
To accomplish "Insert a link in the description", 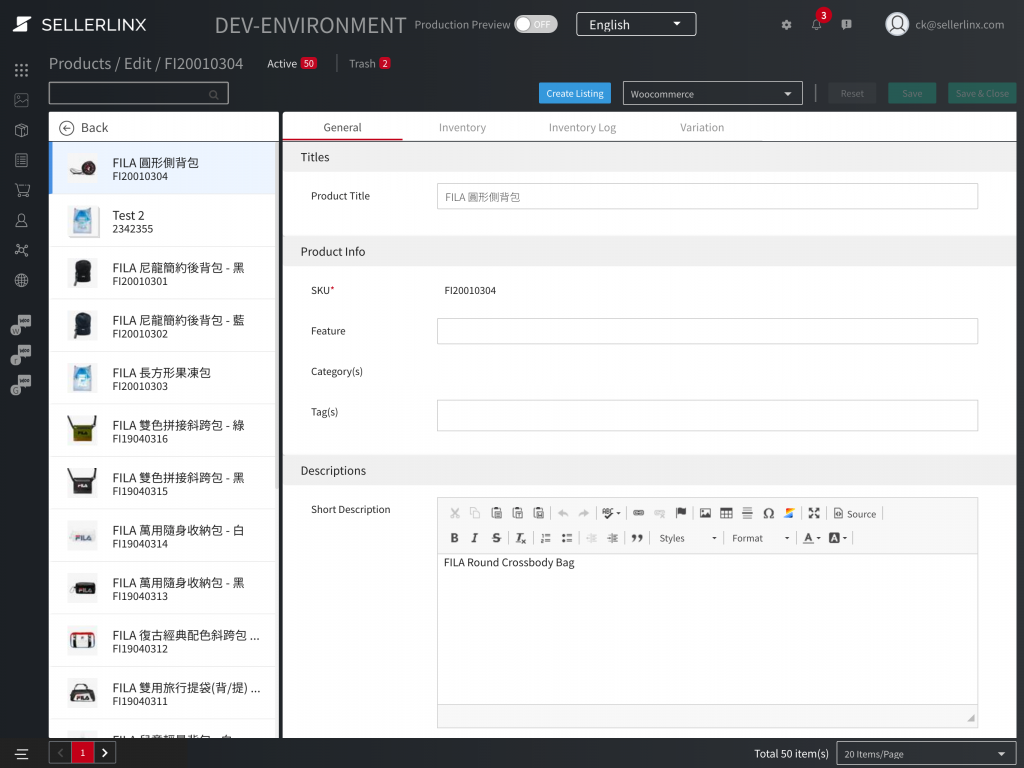I will pyautogui.click(x=639, y=513).
